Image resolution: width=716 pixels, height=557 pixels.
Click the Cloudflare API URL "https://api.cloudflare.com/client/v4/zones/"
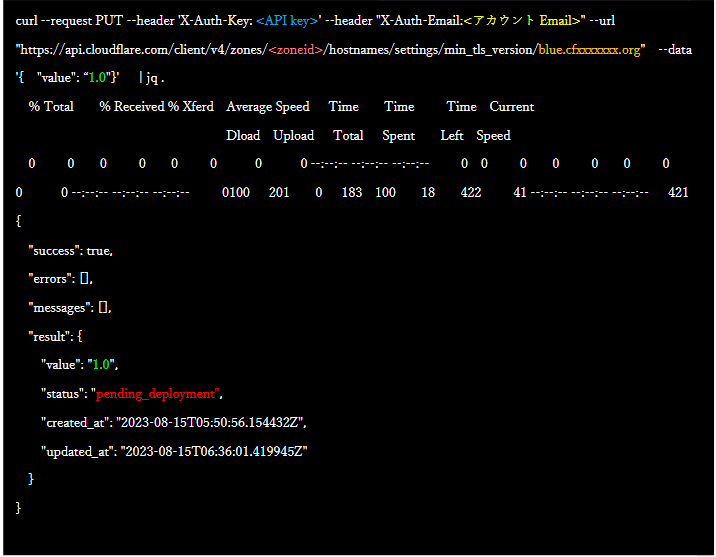click(143, 50)
